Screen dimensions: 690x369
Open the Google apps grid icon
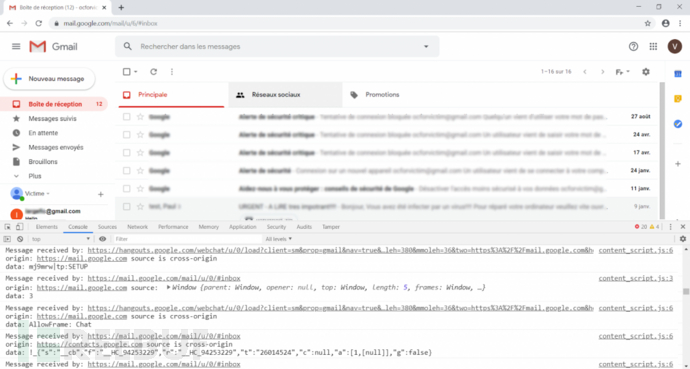coord(653,47)
